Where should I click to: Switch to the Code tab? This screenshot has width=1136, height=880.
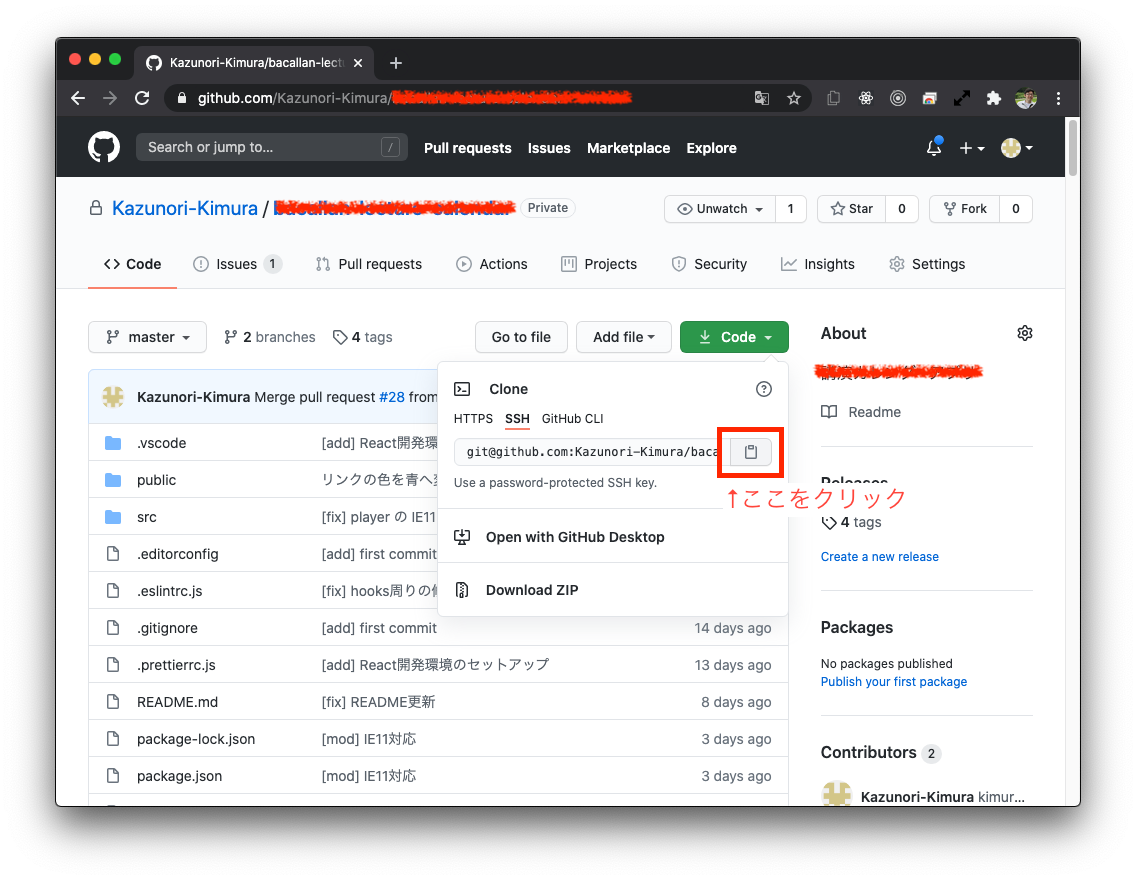(133, 264)
